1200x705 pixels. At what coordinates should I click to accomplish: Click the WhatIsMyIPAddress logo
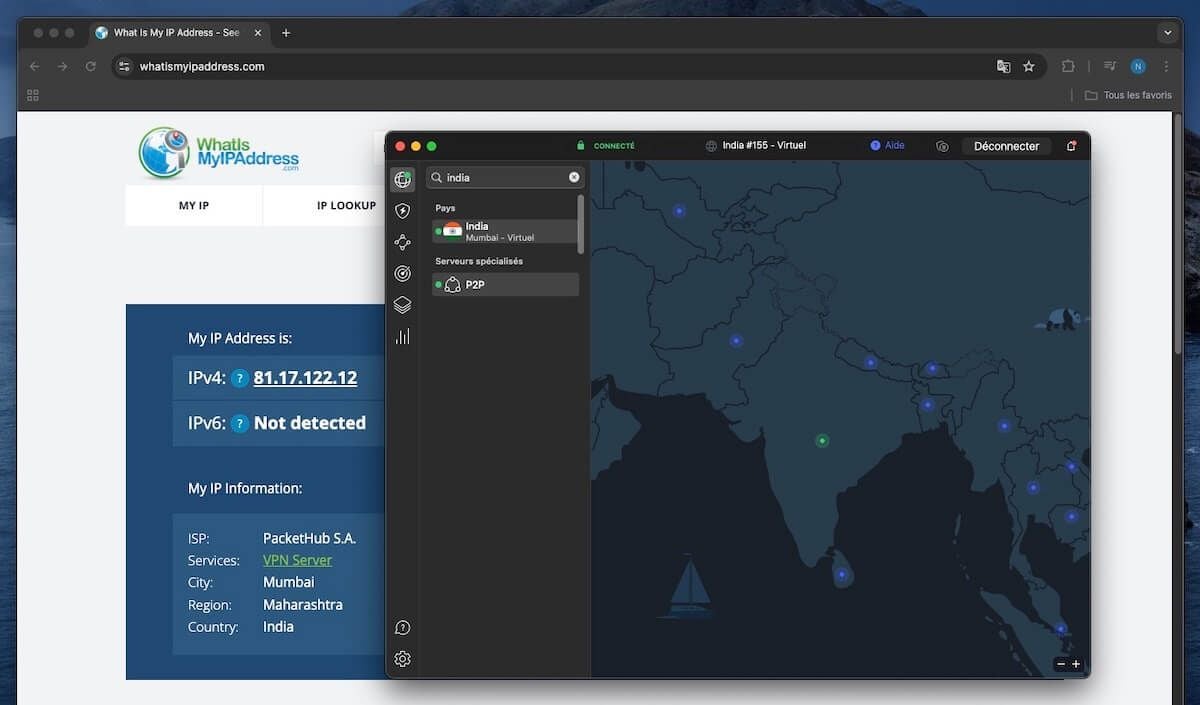point(219,152)
